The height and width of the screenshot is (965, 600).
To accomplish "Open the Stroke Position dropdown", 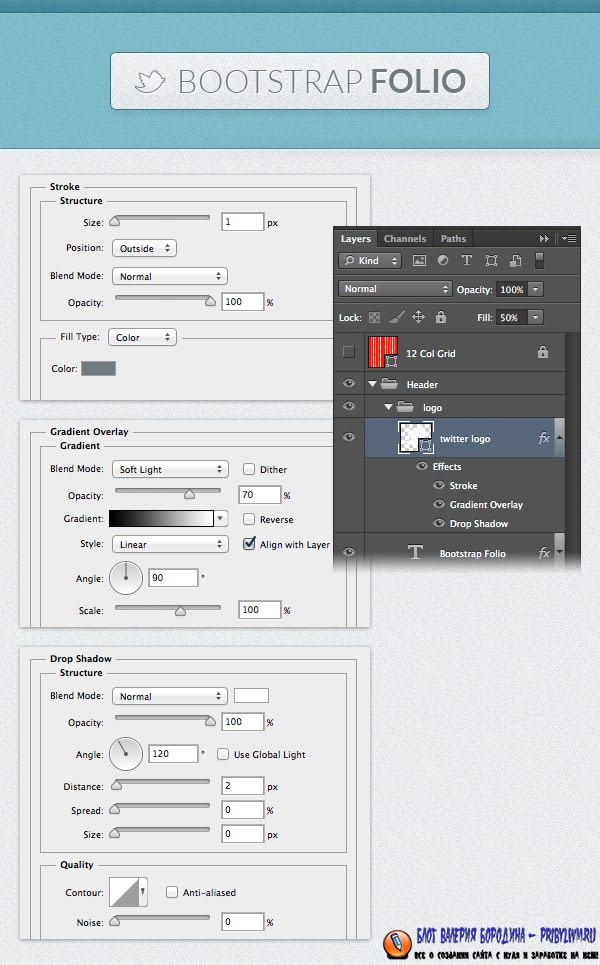I will (x=145, y=248).
